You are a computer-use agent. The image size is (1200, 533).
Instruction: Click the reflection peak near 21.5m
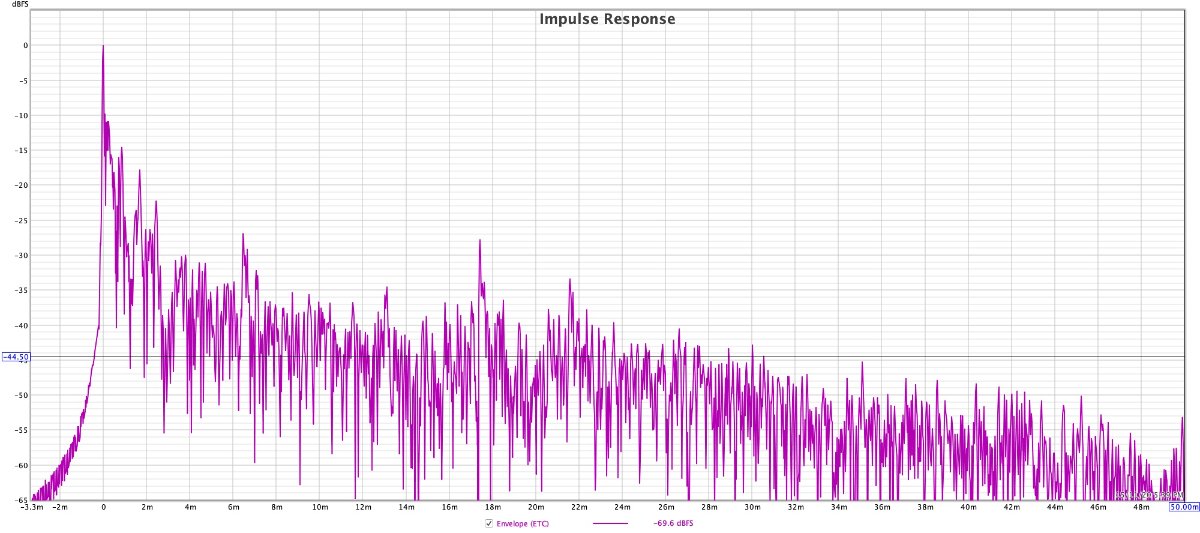(x=570, y=281)
